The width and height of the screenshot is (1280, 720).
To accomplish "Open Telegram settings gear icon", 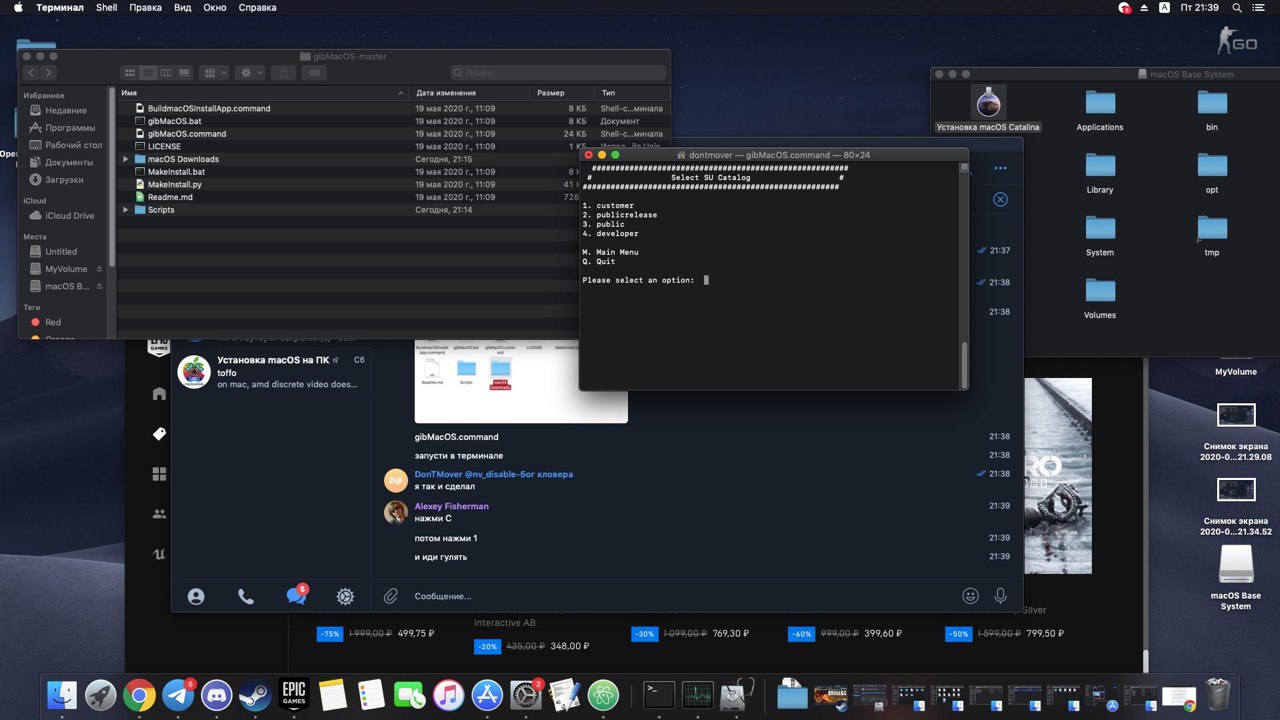I will tap(345, 596).
